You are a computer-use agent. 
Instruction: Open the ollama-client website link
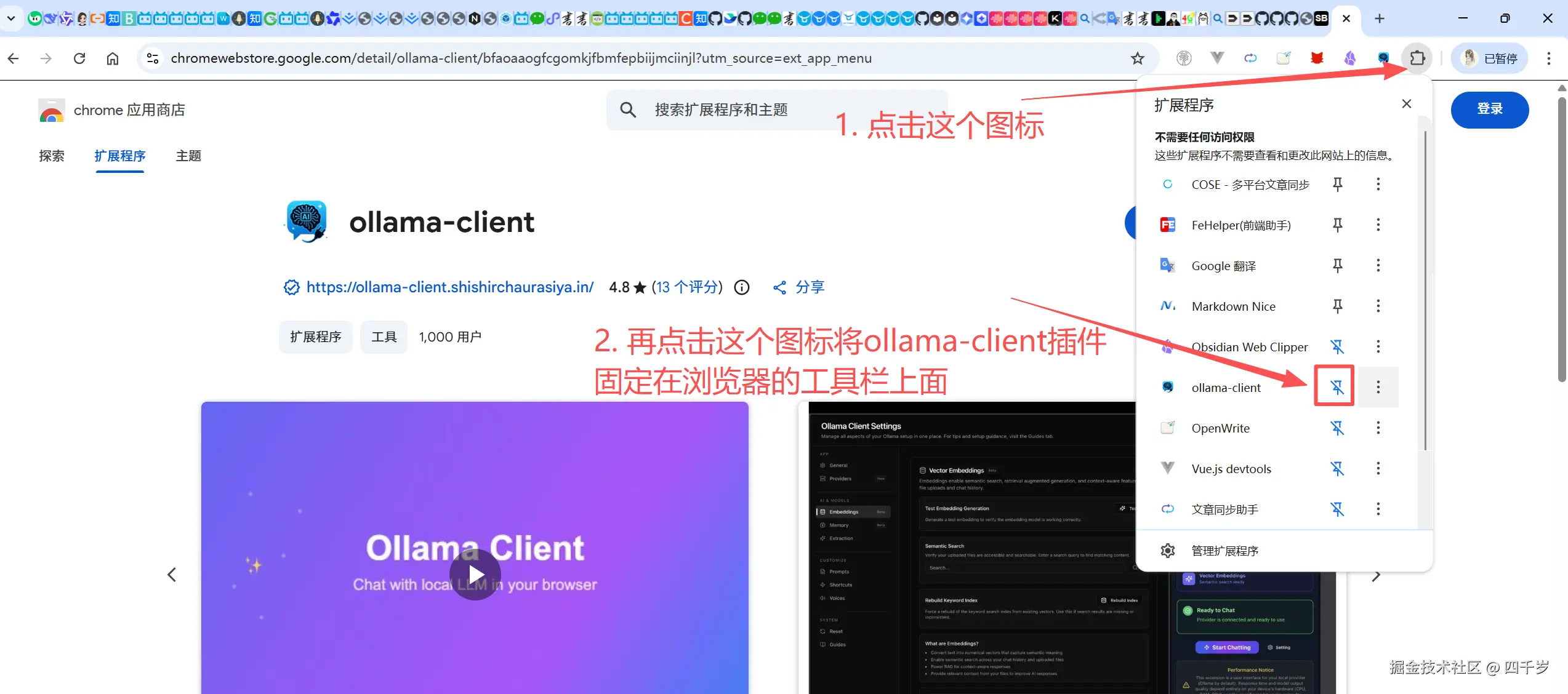(x=450, y=287)
